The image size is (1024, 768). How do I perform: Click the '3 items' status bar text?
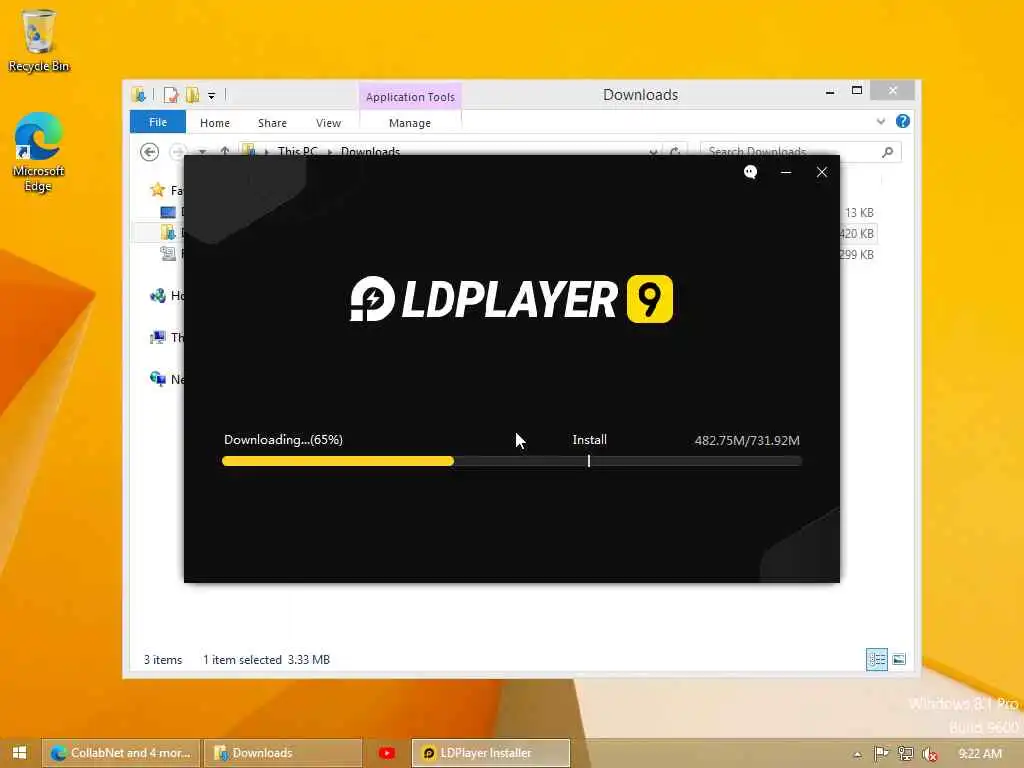[163, 660]
